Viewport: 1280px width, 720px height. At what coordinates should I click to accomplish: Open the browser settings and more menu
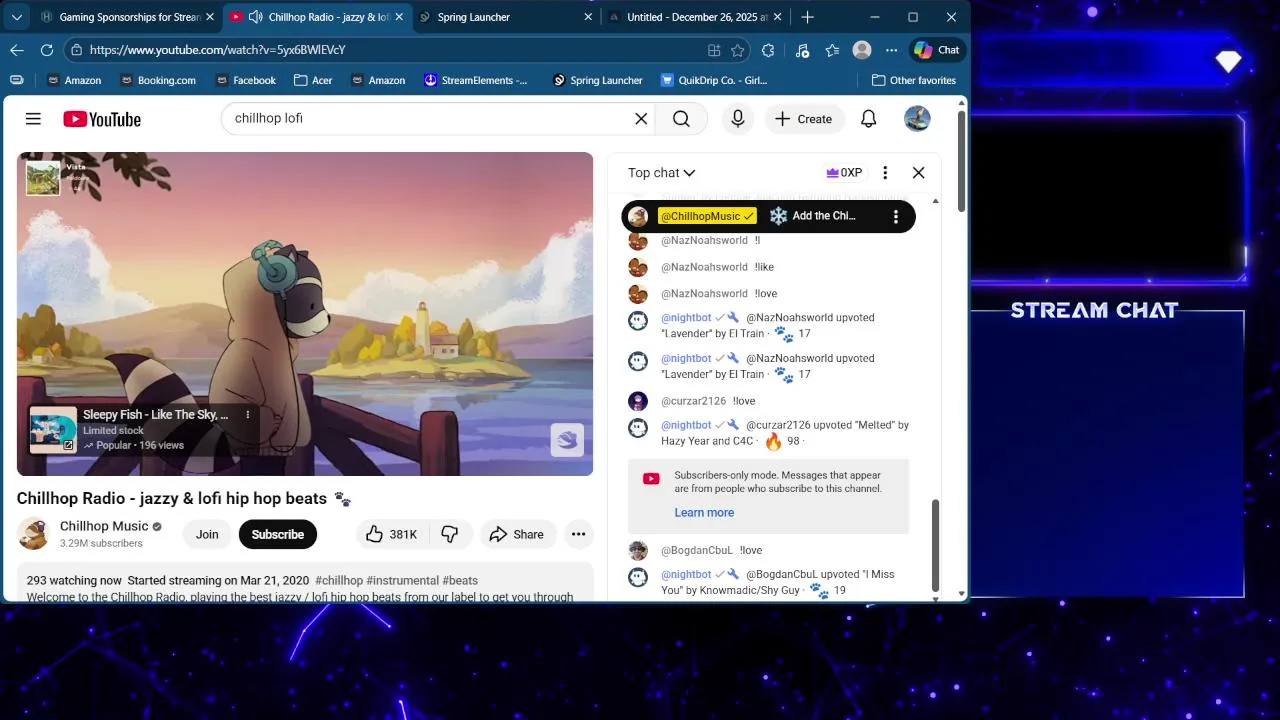(892, 50)
